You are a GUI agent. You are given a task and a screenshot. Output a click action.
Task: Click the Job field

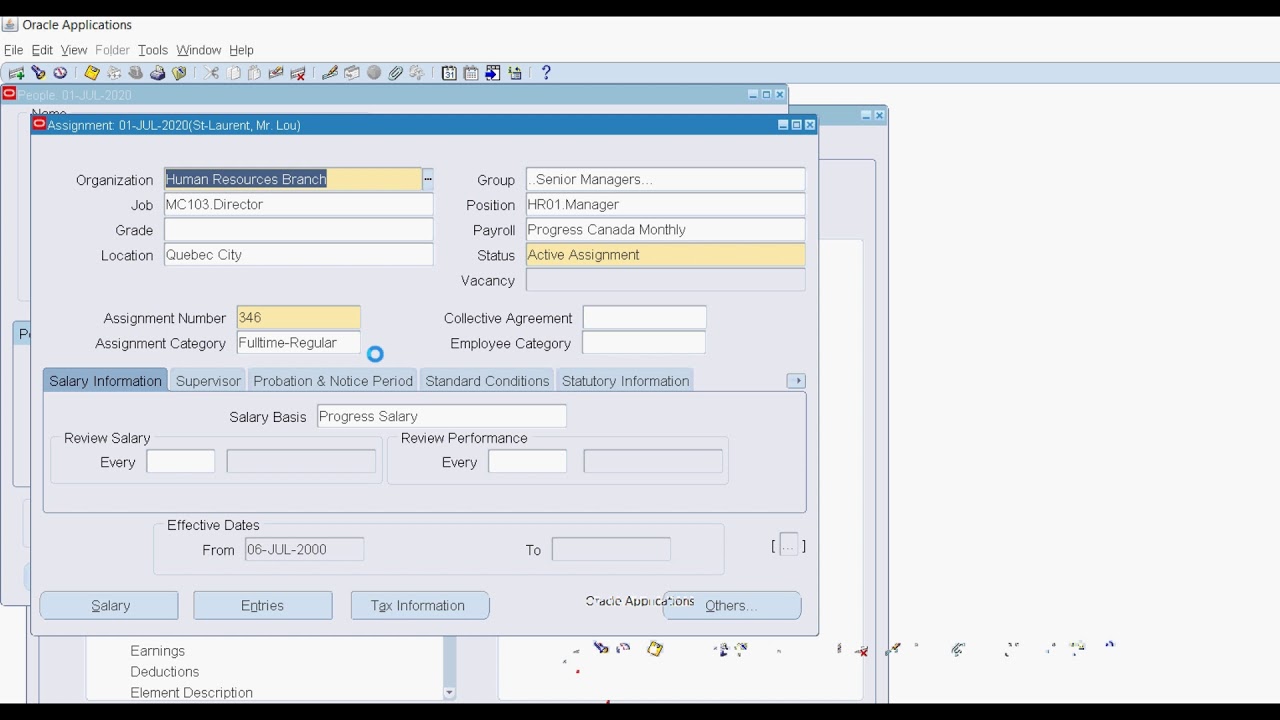pos(298,205)
